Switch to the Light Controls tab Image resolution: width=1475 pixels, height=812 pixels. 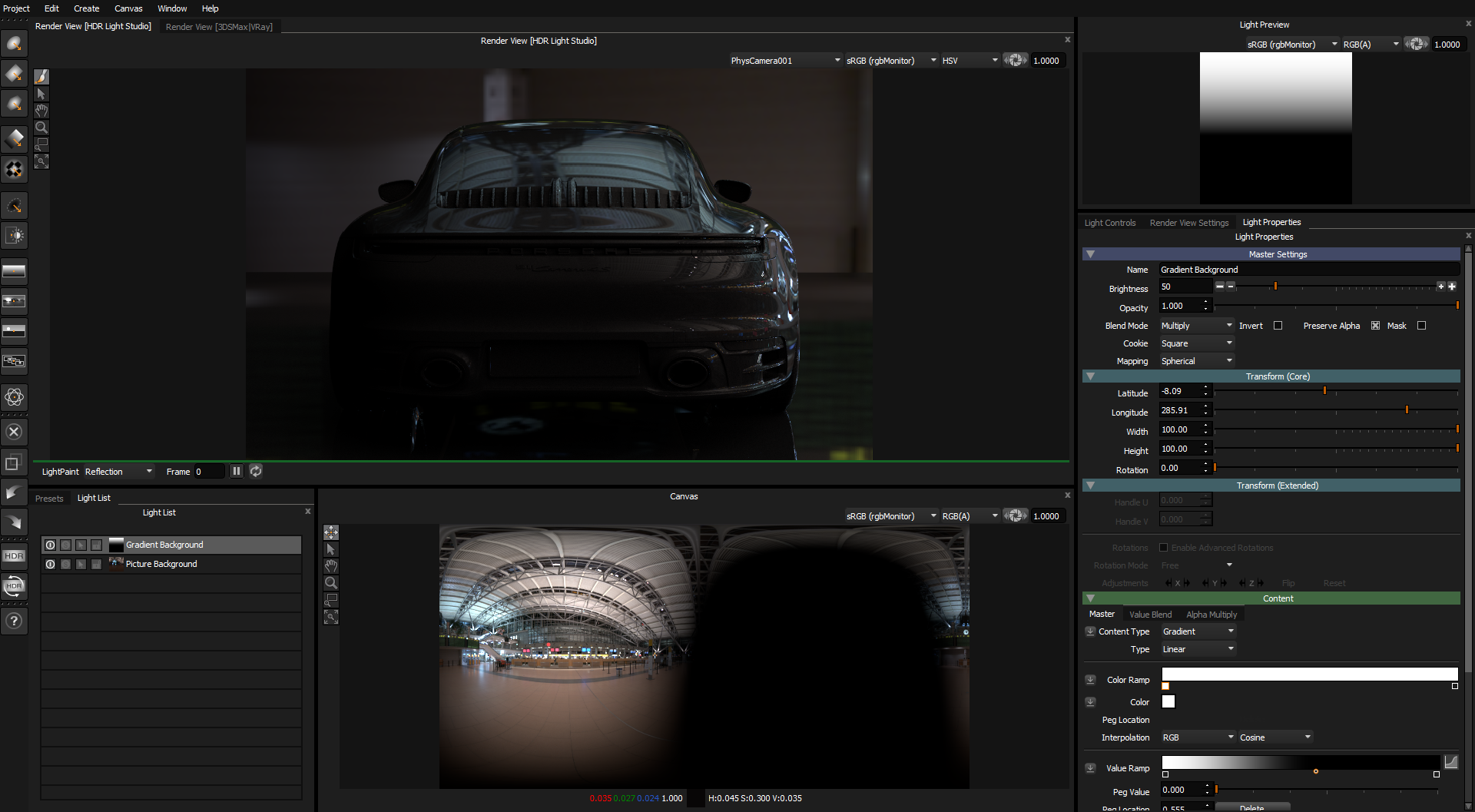[x=1110, y=223]
